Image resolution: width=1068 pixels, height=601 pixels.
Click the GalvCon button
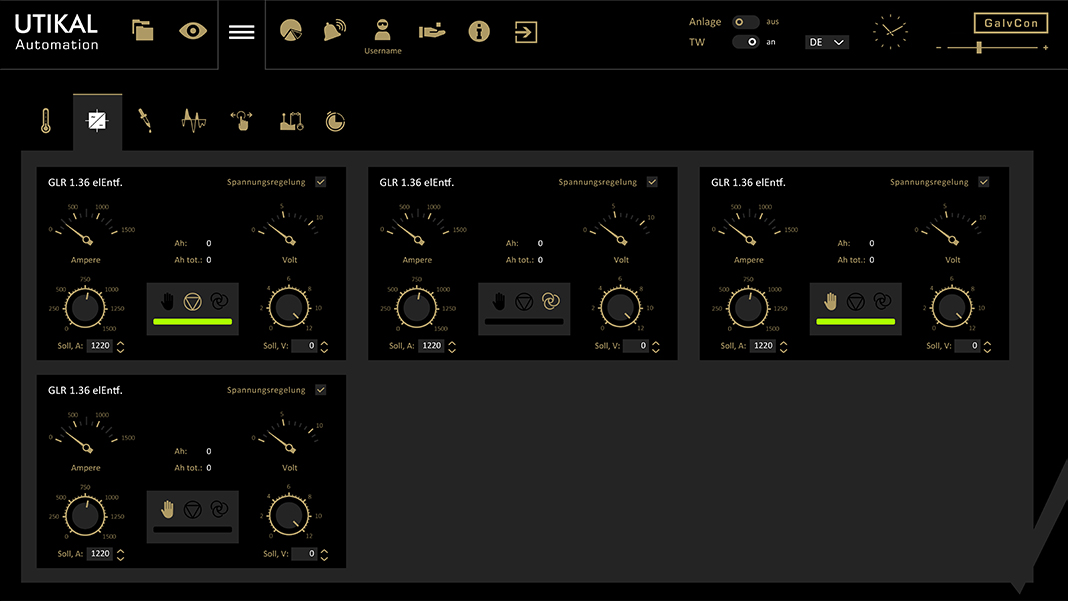click(x=1010, y=23)
